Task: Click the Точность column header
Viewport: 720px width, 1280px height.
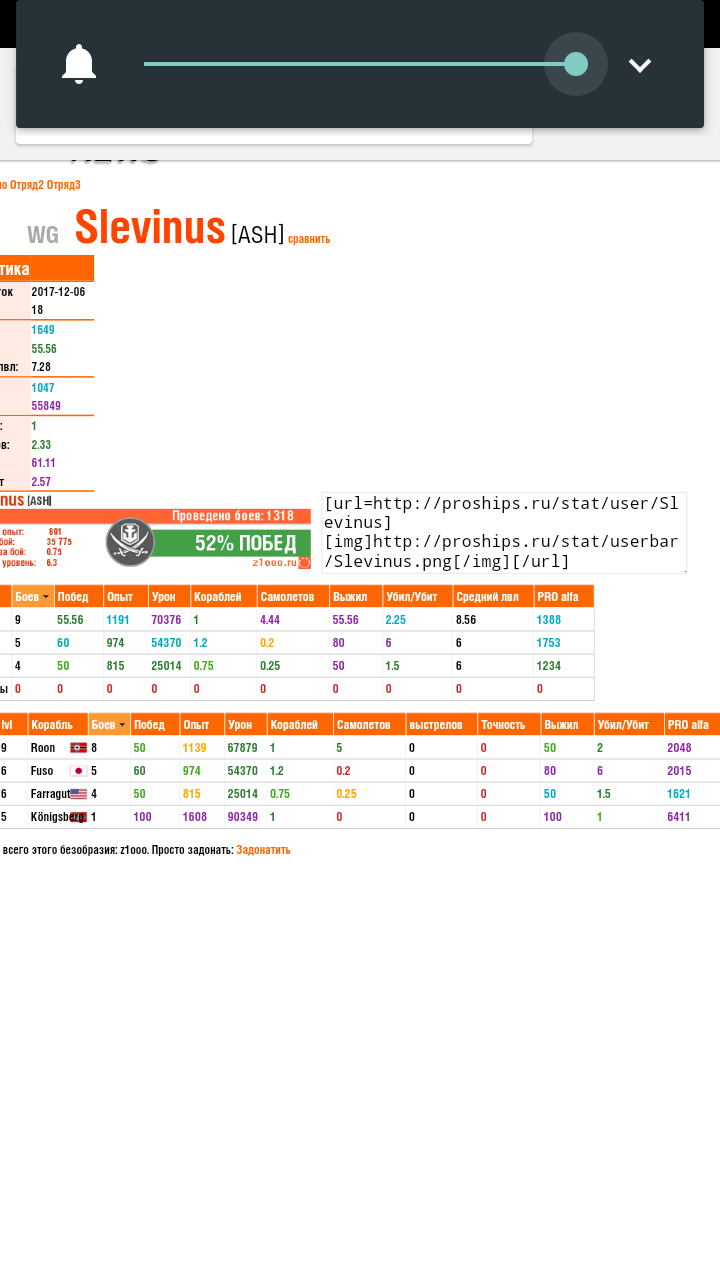Action: click(508, 725)
